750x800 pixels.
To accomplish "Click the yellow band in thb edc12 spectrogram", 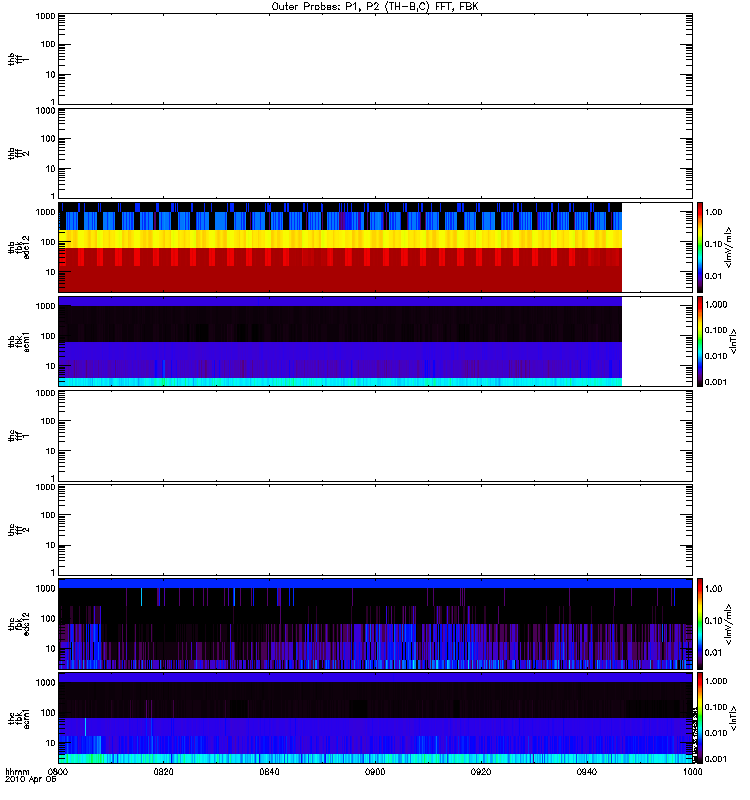I will [x=340, y=239].
